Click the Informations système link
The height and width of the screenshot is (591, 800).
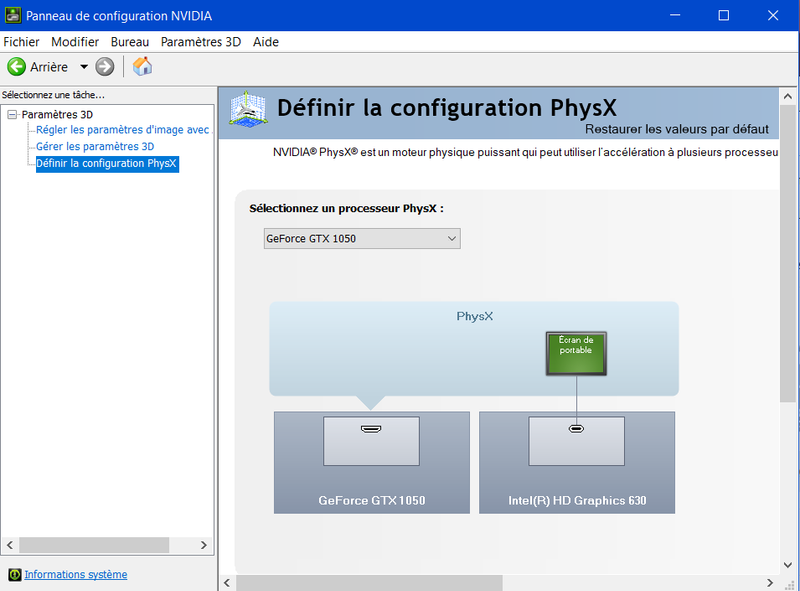[76, 575]
